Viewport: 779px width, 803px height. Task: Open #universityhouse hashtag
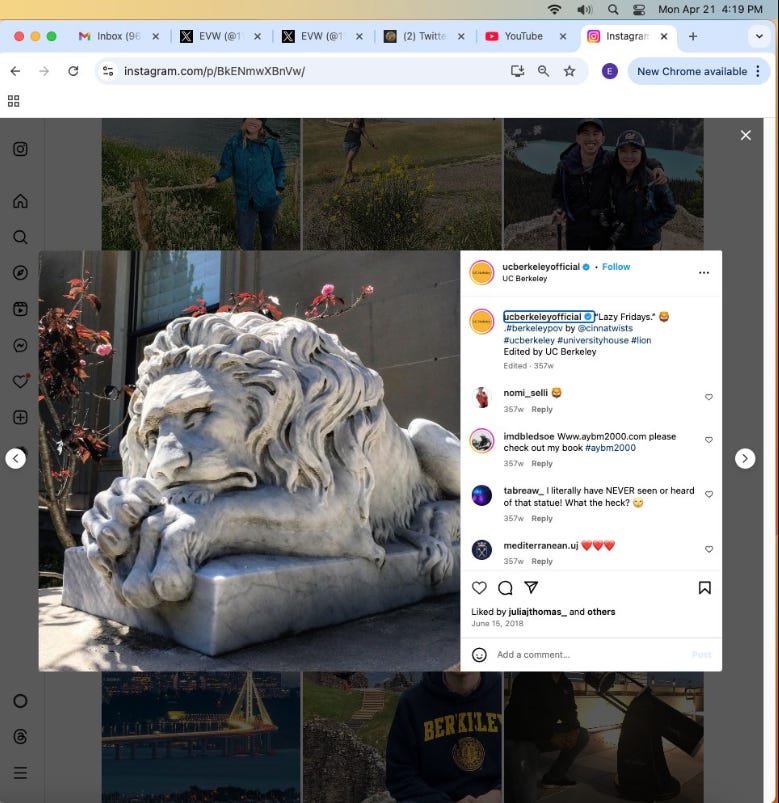coord(593,340)
